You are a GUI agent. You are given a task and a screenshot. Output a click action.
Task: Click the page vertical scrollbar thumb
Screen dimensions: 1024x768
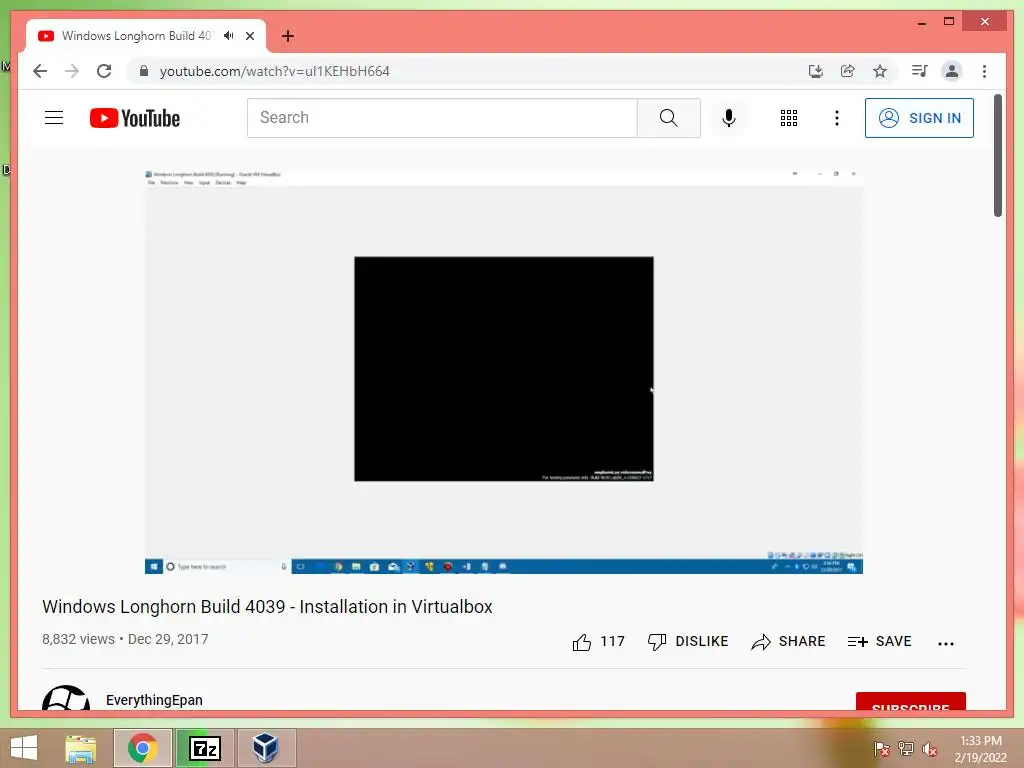coord(997,155)
